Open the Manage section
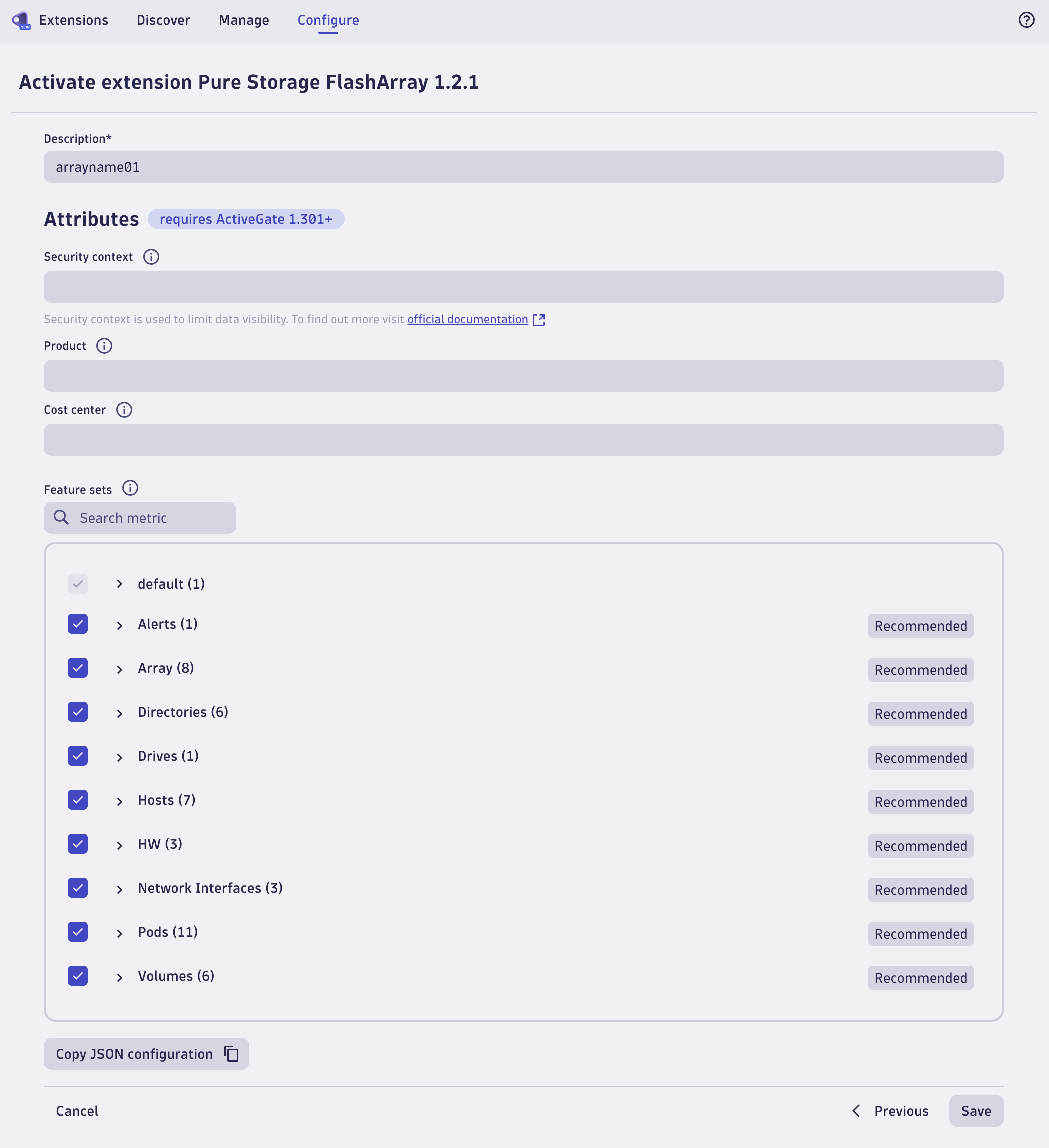Screen dimensions: 1049x1148 [x=243, y=20]
